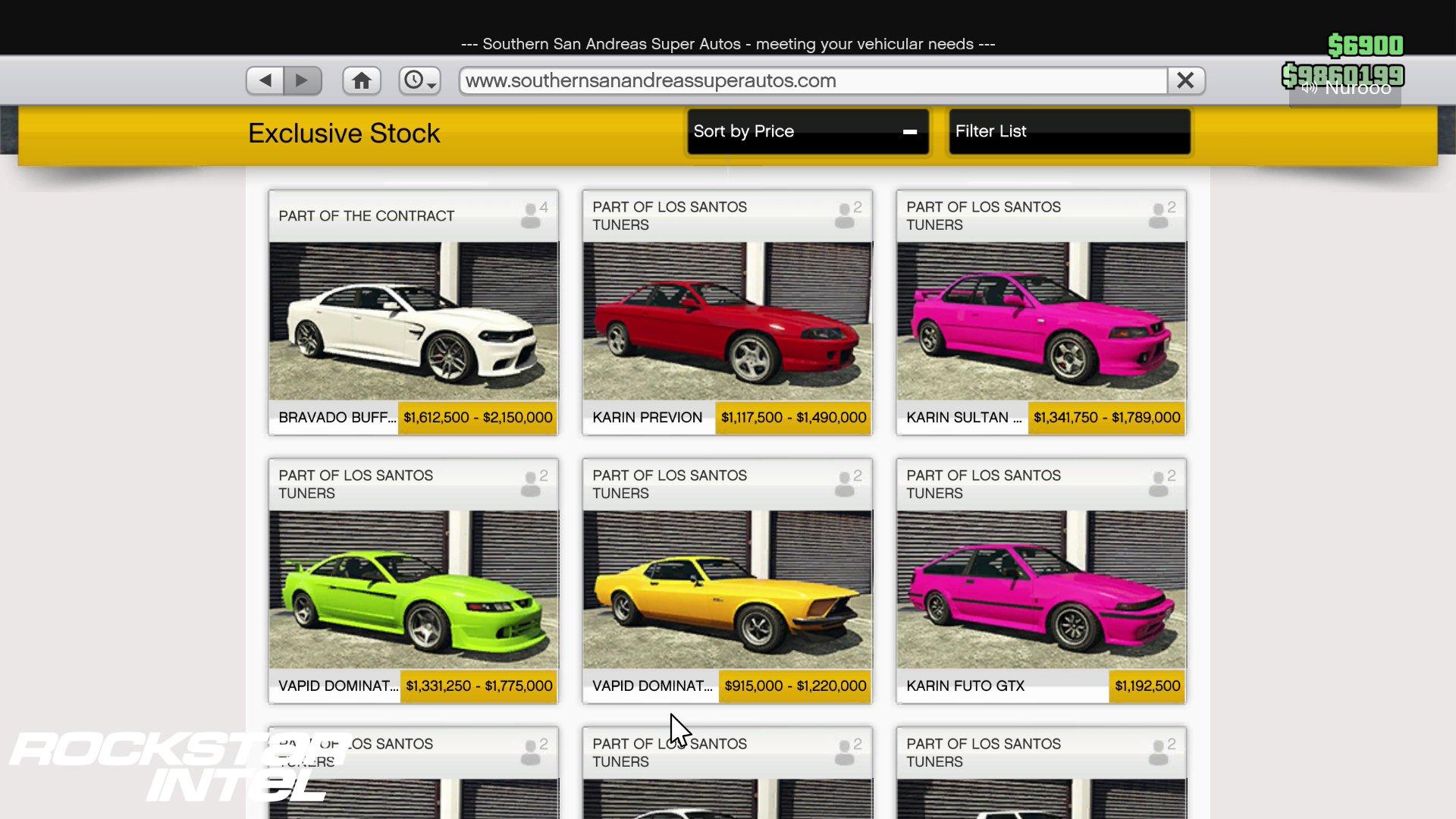This screenshot has height=819, width=1456.
Task: Click the Exclusive Stock page heading
Action: [x=344, y=133]
